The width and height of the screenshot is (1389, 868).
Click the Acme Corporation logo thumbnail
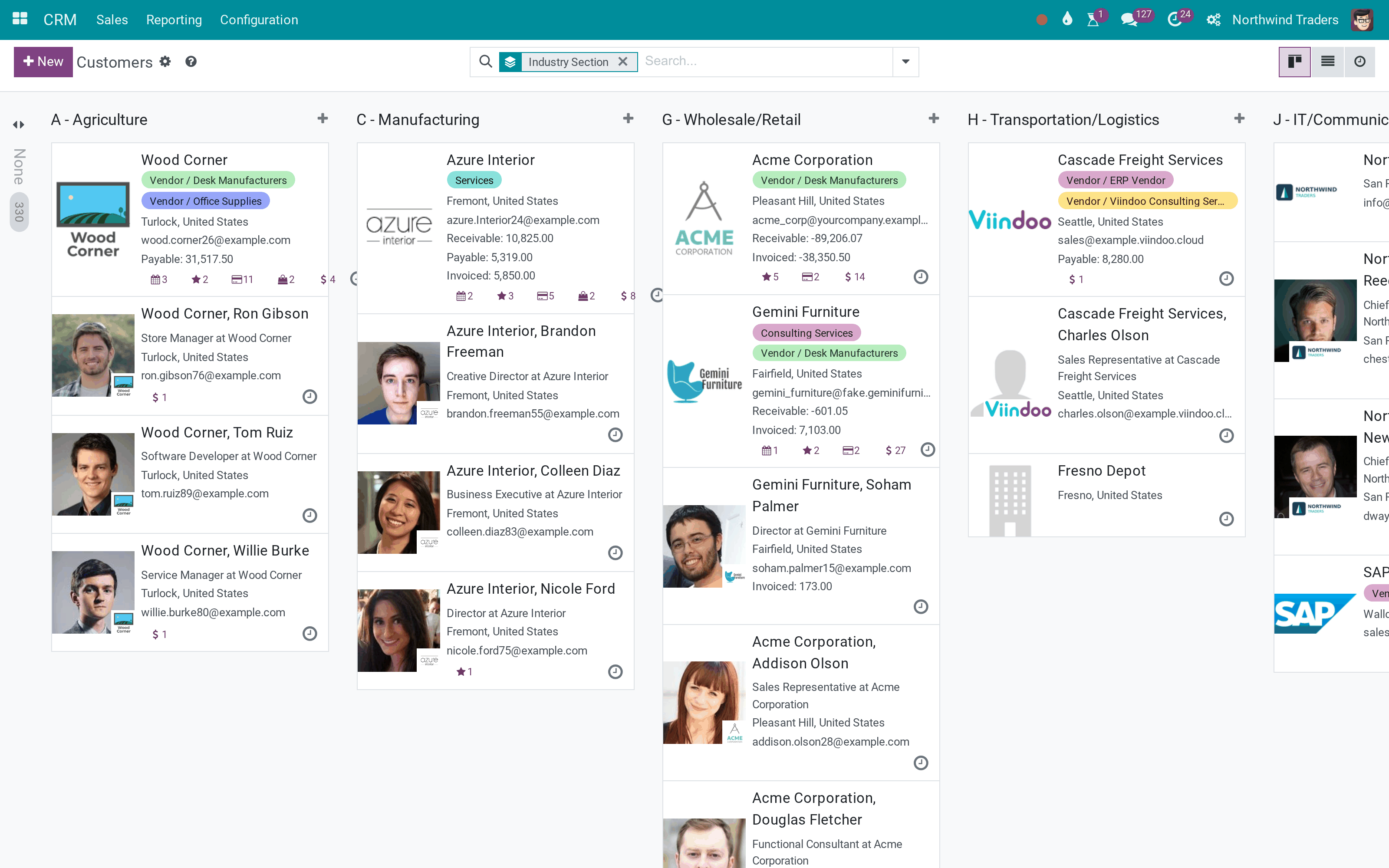(x=704, y=219)
